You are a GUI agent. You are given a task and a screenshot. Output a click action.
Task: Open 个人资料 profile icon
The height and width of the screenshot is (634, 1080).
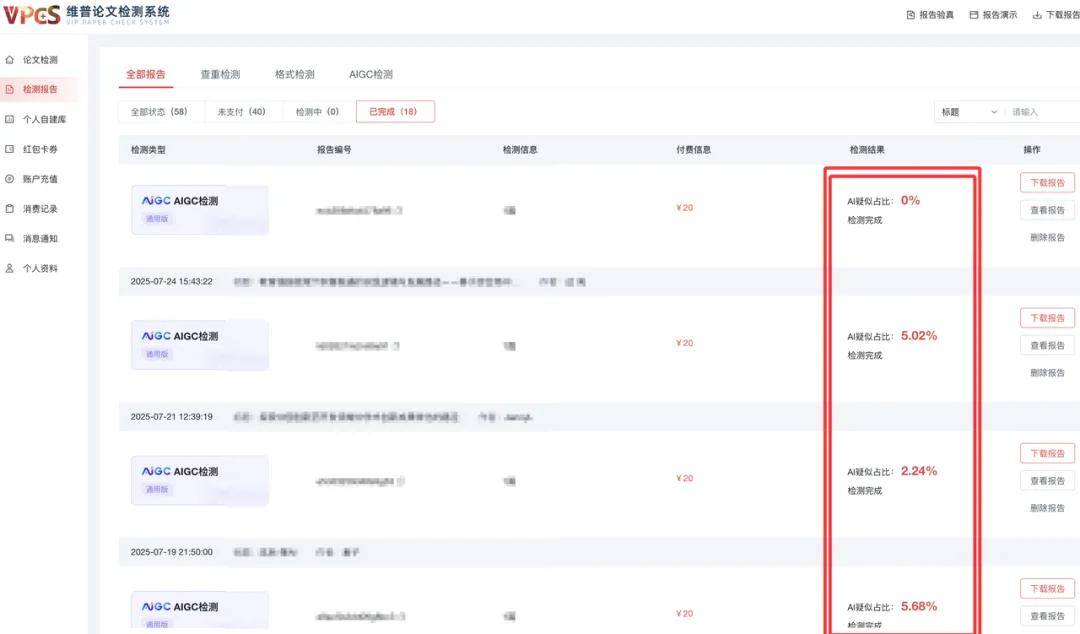(x=11, y=267)
